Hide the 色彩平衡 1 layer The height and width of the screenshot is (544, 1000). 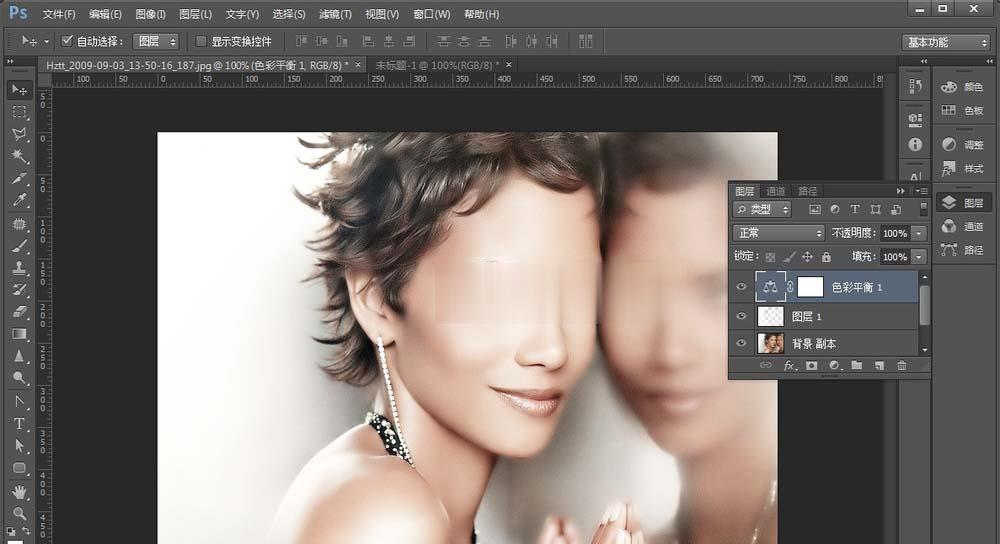click(741, 287)
